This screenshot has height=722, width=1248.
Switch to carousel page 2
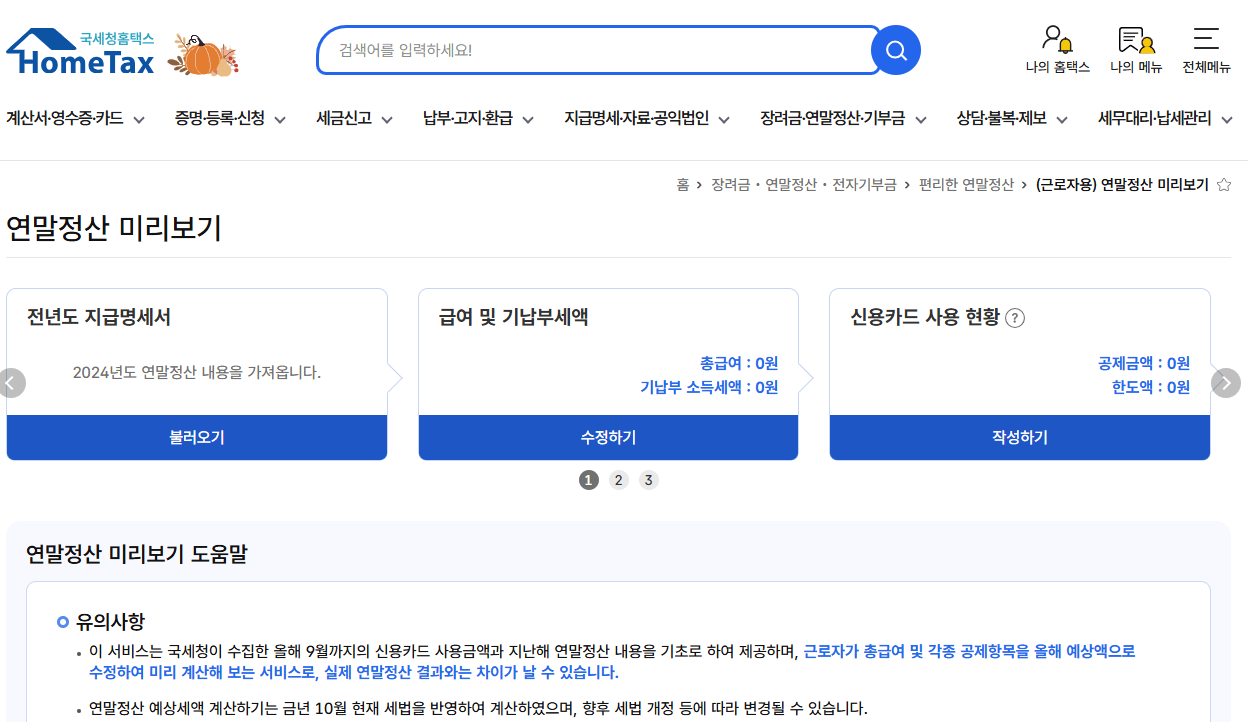coord(619,480)
